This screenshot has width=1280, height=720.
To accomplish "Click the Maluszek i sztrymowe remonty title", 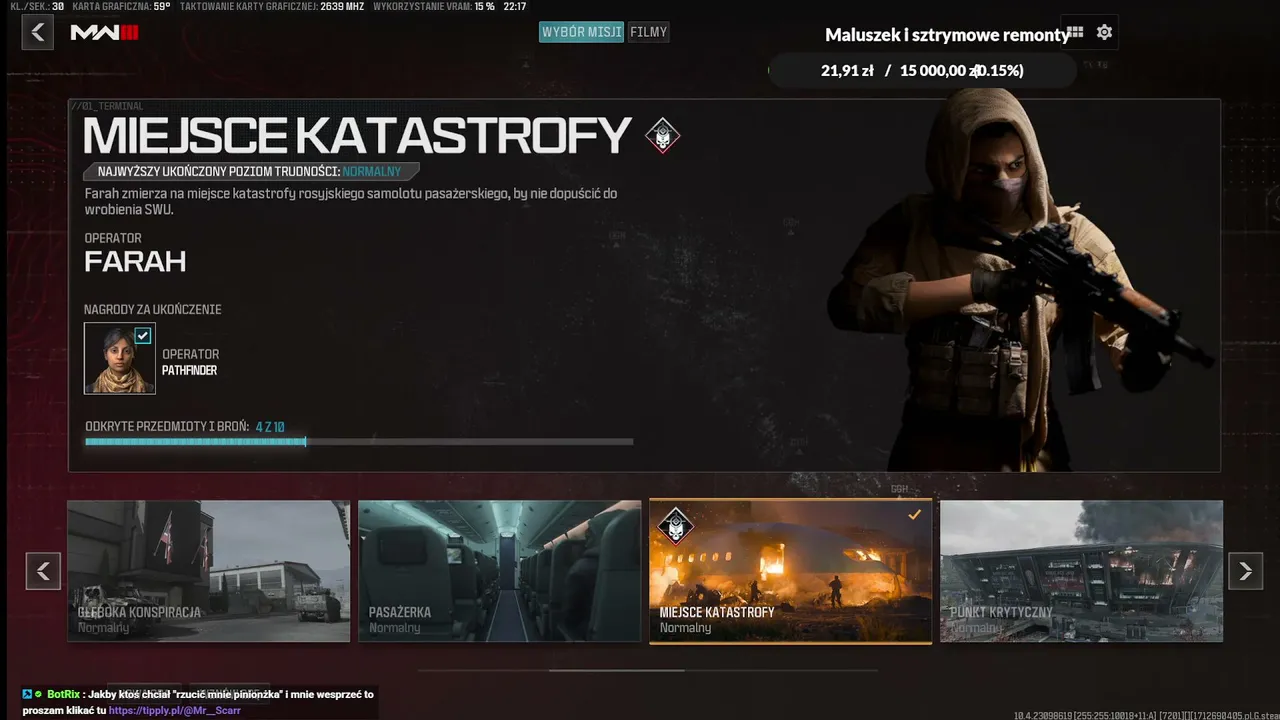I will click(x=946, y=35).
